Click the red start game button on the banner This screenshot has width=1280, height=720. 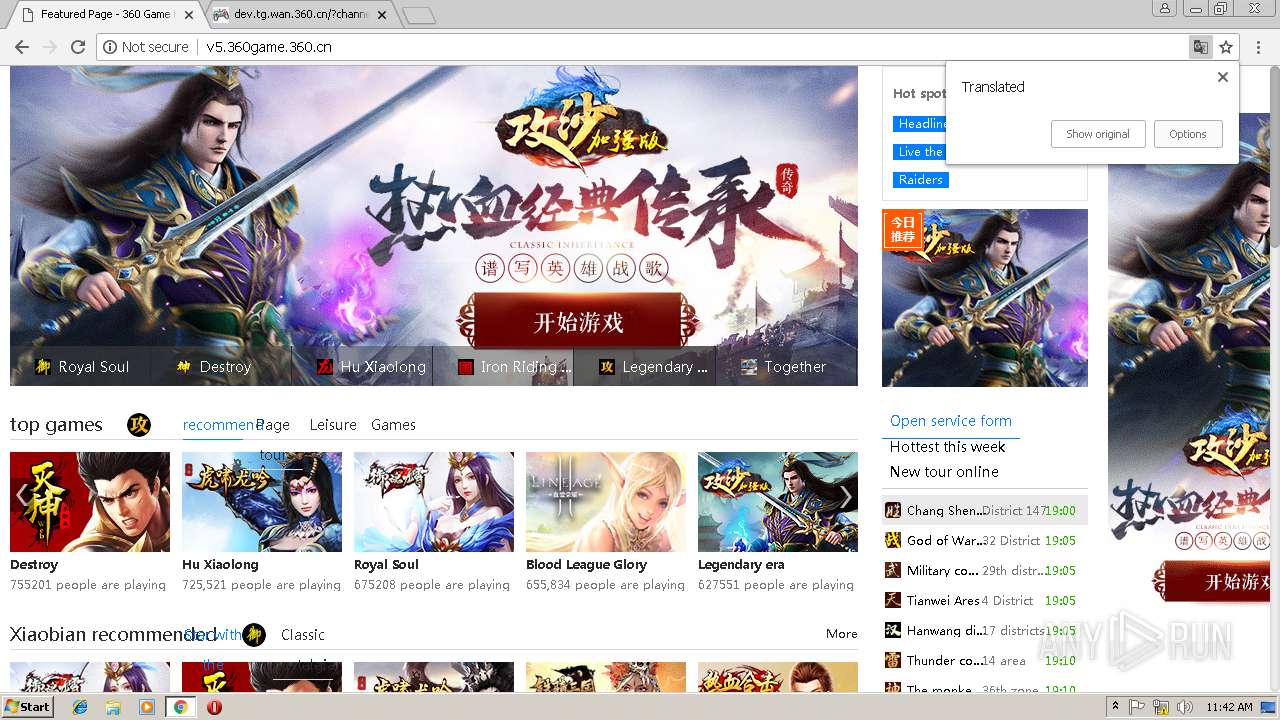coord(579,322)
